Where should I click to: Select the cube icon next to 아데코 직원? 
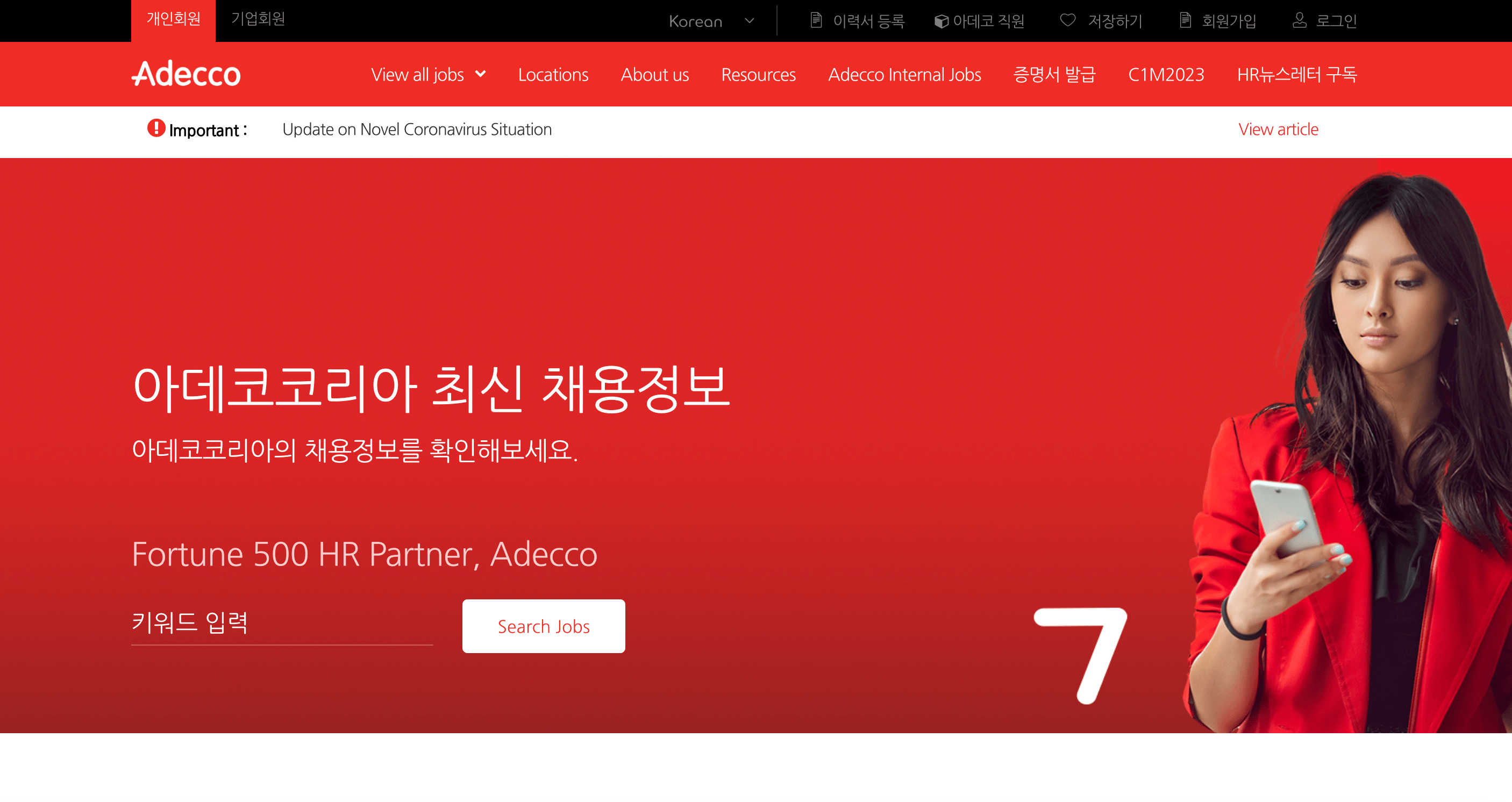[942, 20]
